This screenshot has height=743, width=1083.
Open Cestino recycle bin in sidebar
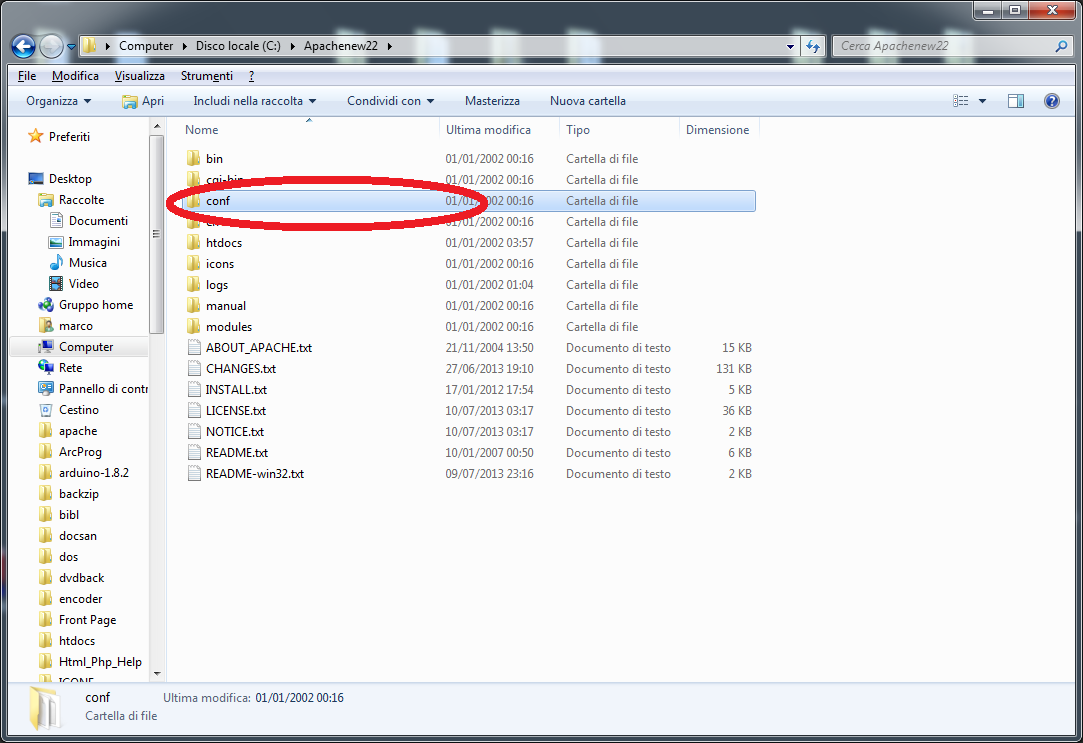[78, 410]
